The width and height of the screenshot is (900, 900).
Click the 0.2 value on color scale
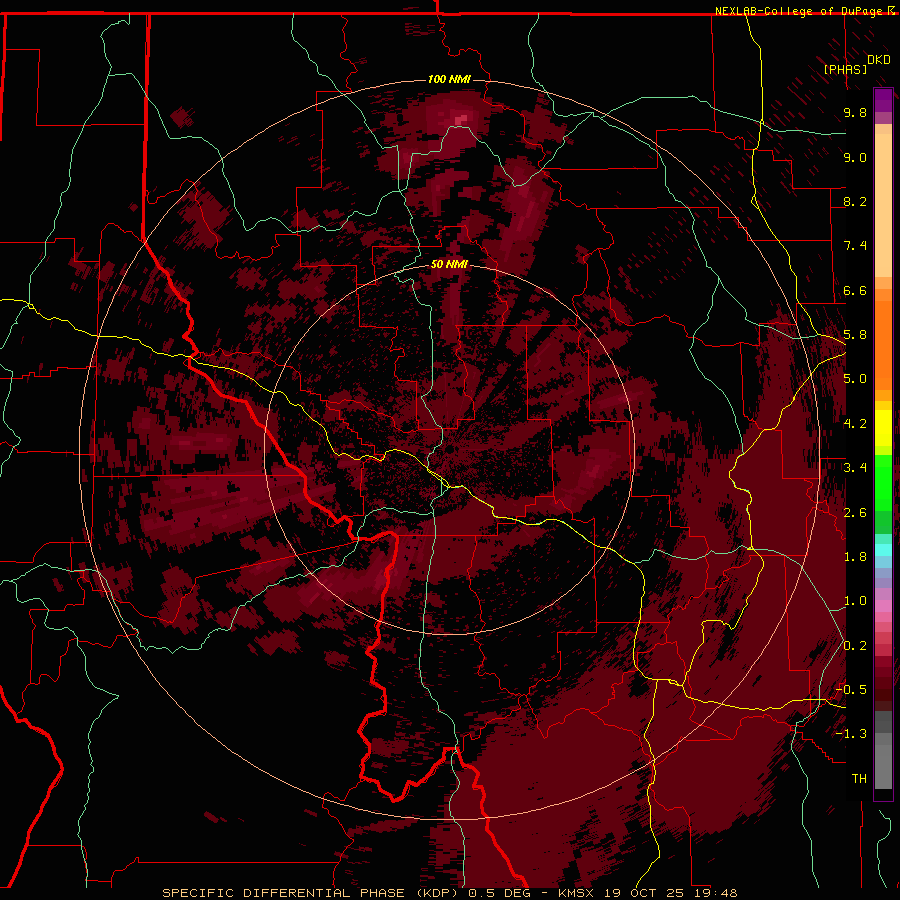pos(855,646)
